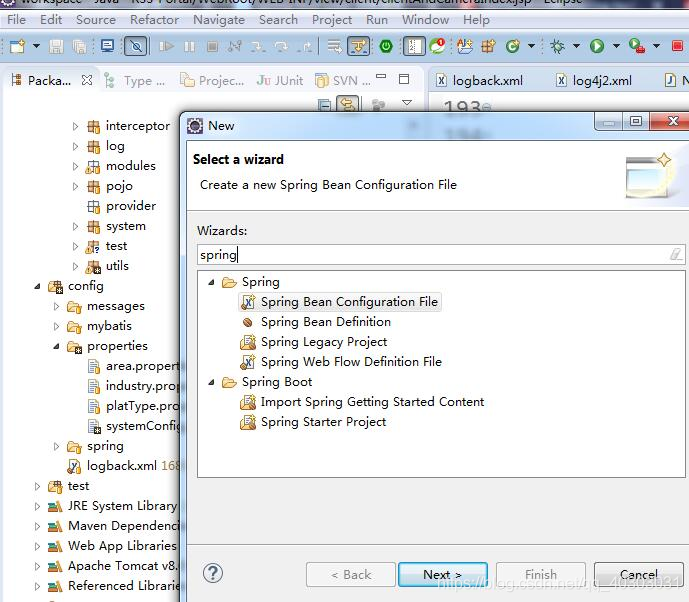Open Package Explorer view menu triangle

click(x=407, y=103)
